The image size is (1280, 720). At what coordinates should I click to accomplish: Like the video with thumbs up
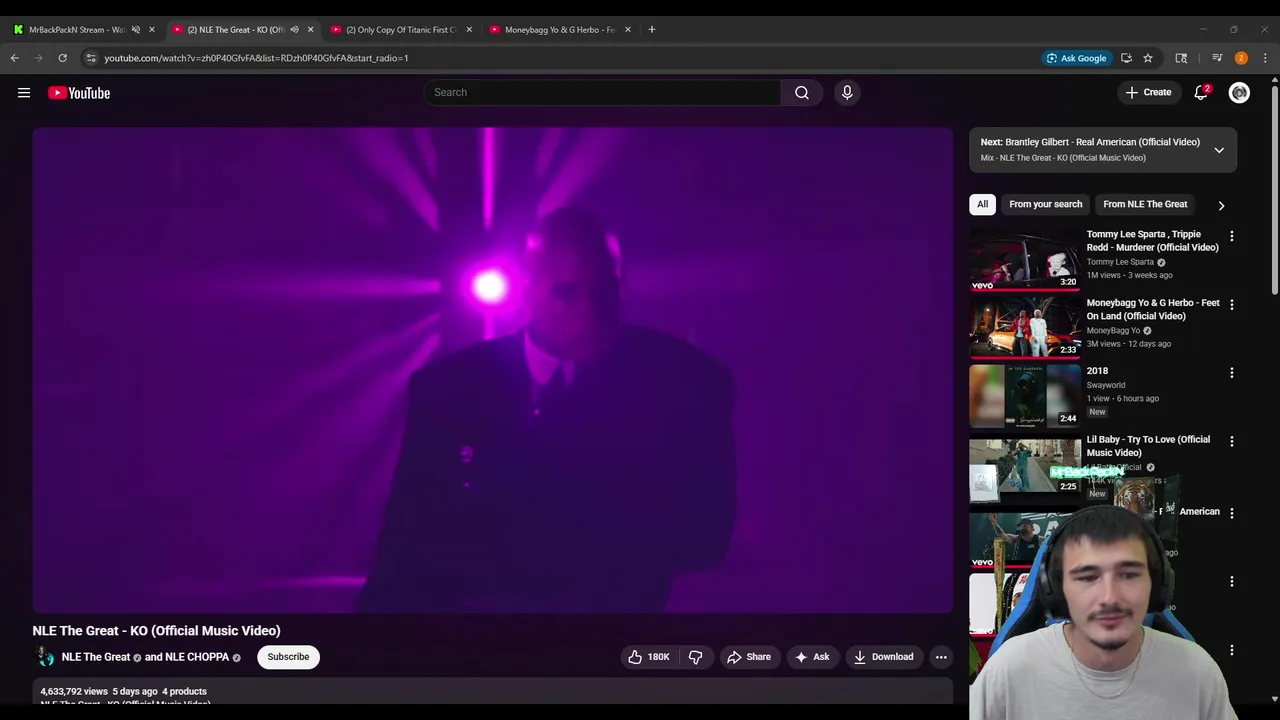coord(648,657)
